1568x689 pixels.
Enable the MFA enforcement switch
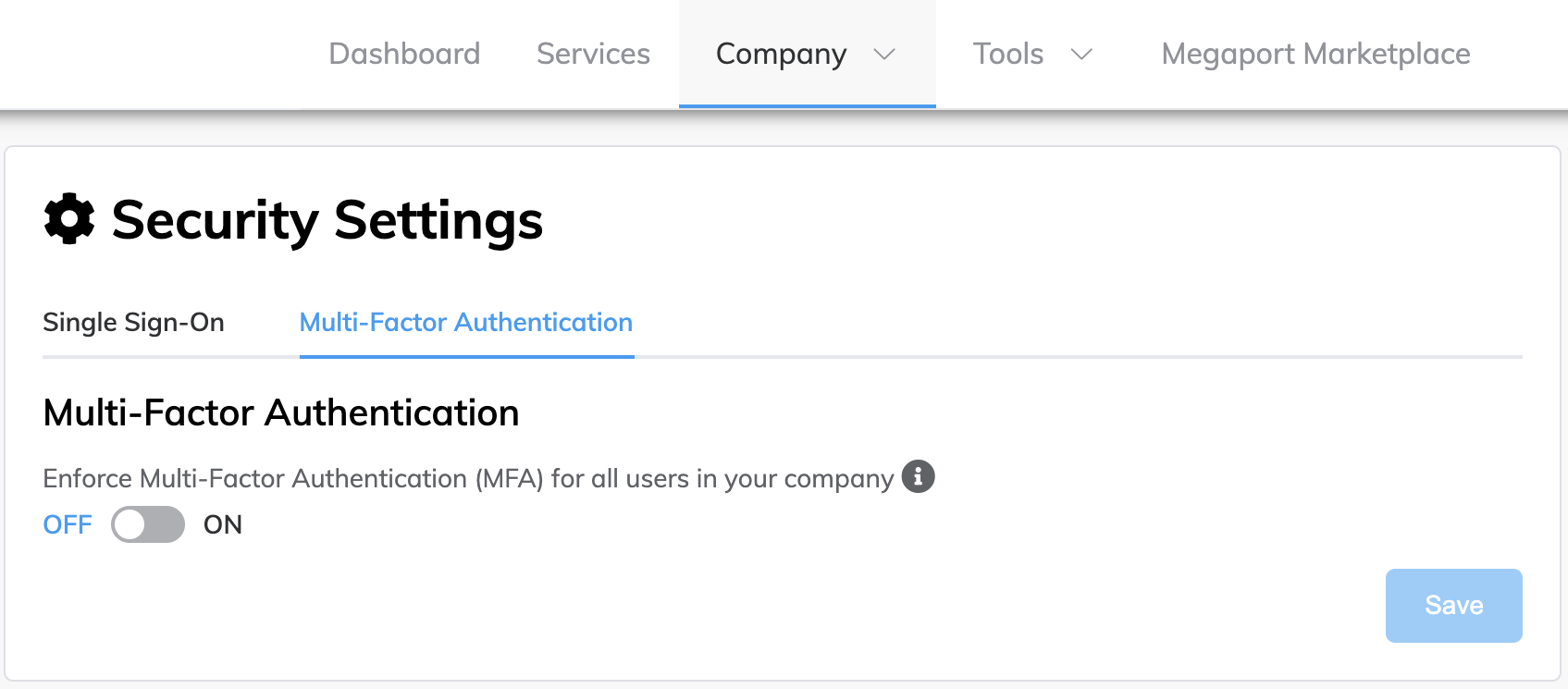[x=148, y=524]
